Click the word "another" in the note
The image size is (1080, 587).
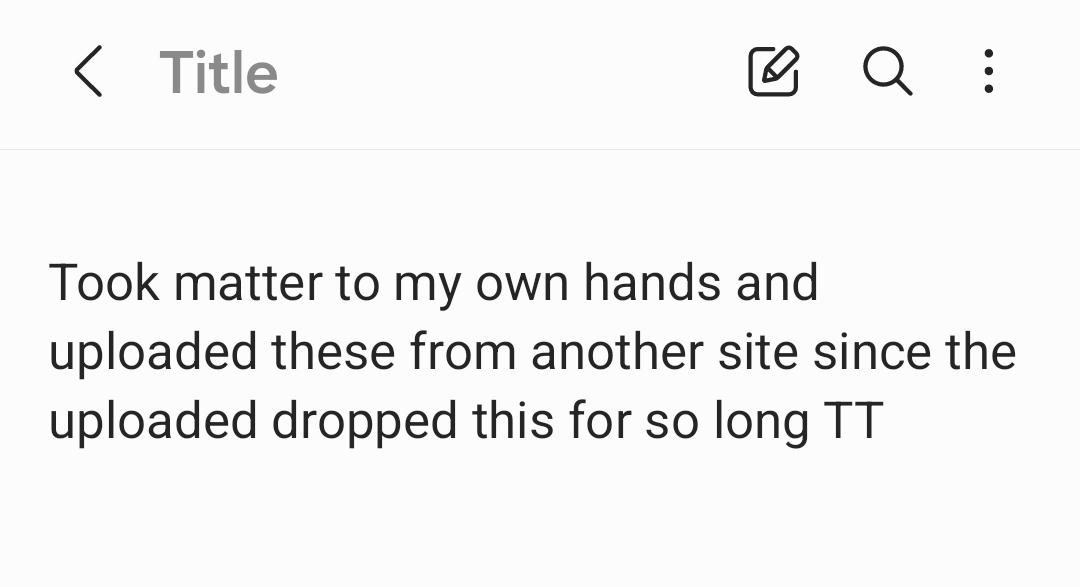click(617, 352)
